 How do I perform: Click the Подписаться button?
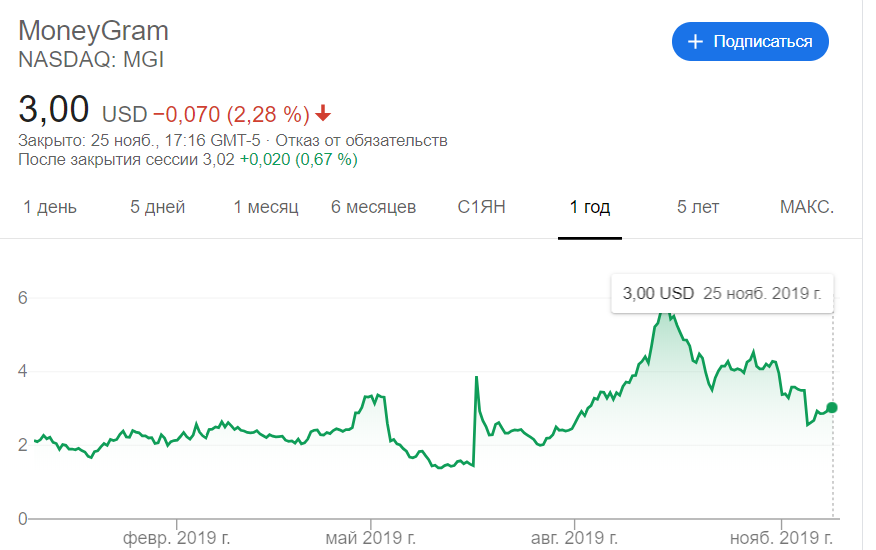tap(750, 41)
